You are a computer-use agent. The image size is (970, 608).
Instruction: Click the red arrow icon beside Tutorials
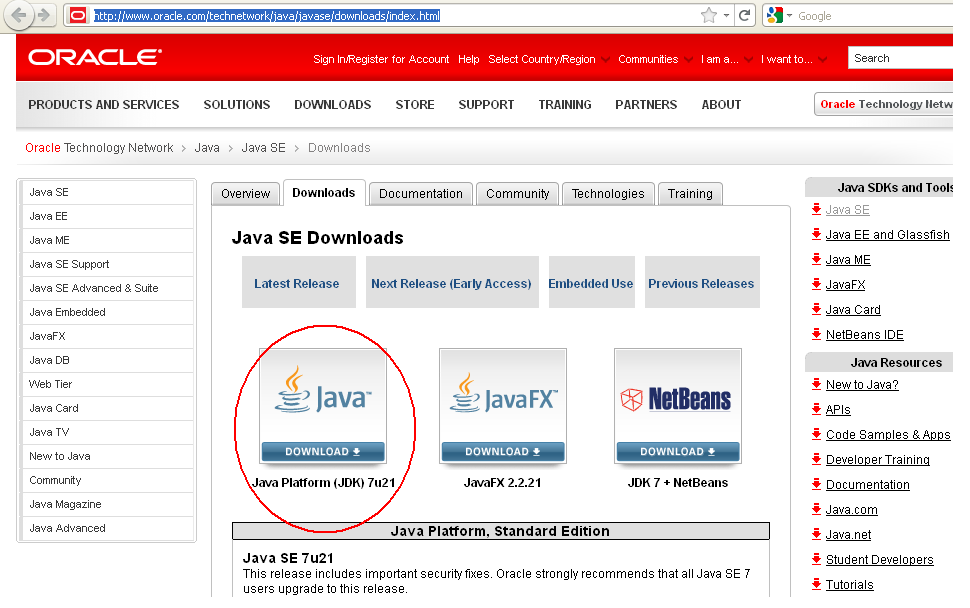[817, 584]
